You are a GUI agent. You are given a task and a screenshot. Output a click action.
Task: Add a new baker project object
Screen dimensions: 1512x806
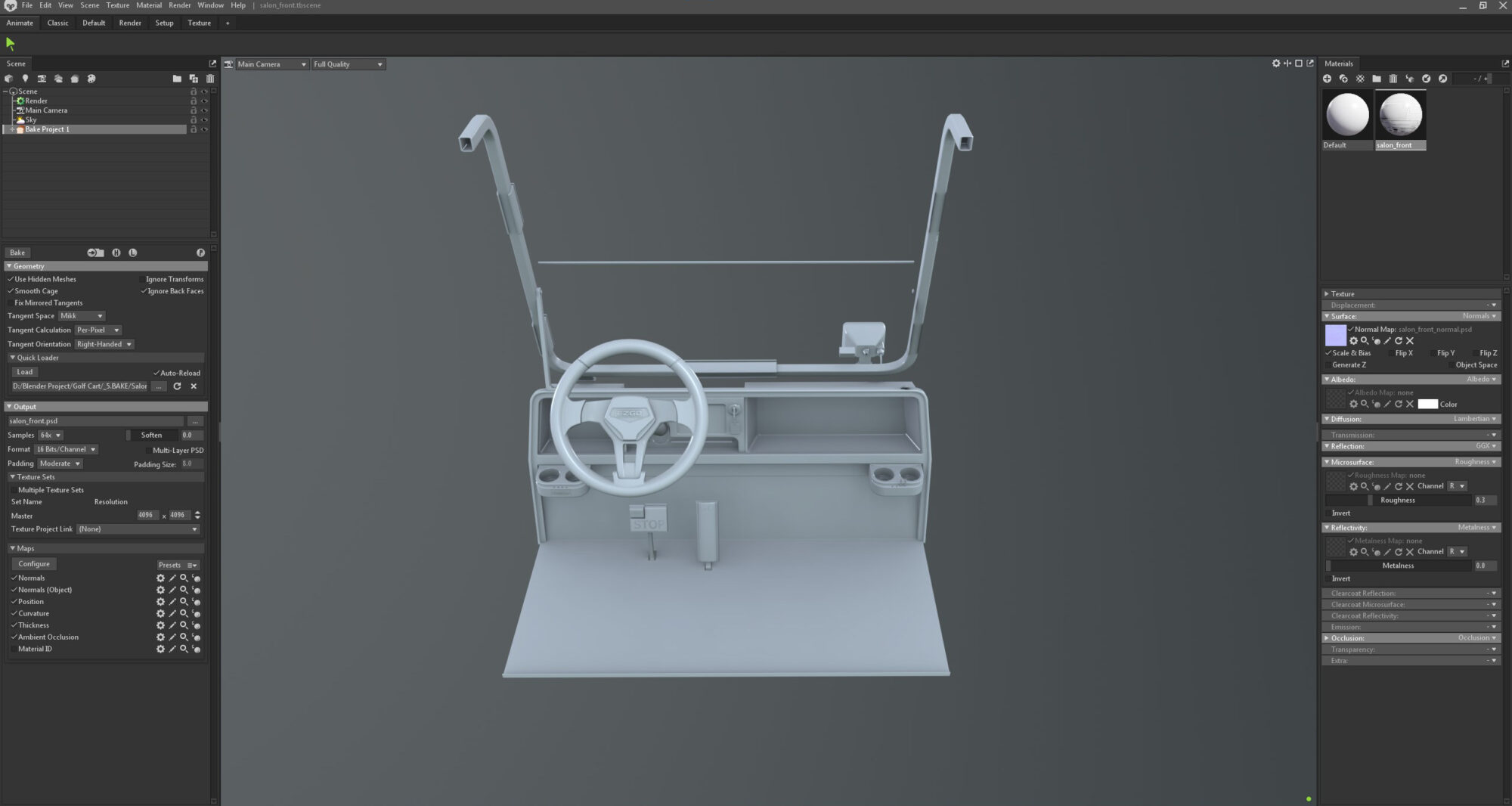[x=75, y=79]
